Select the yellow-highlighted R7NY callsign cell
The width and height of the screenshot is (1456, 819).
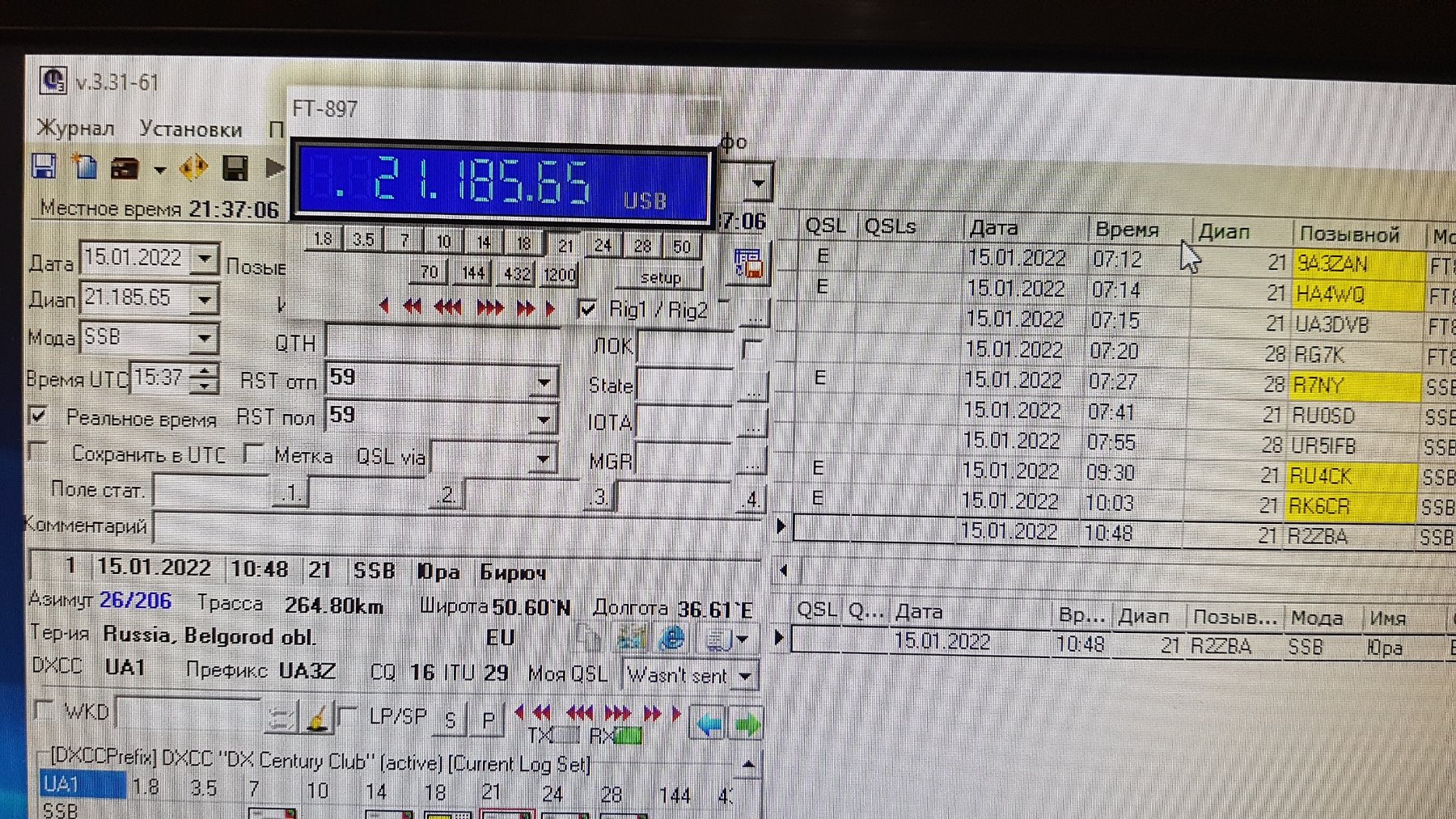1353,386
